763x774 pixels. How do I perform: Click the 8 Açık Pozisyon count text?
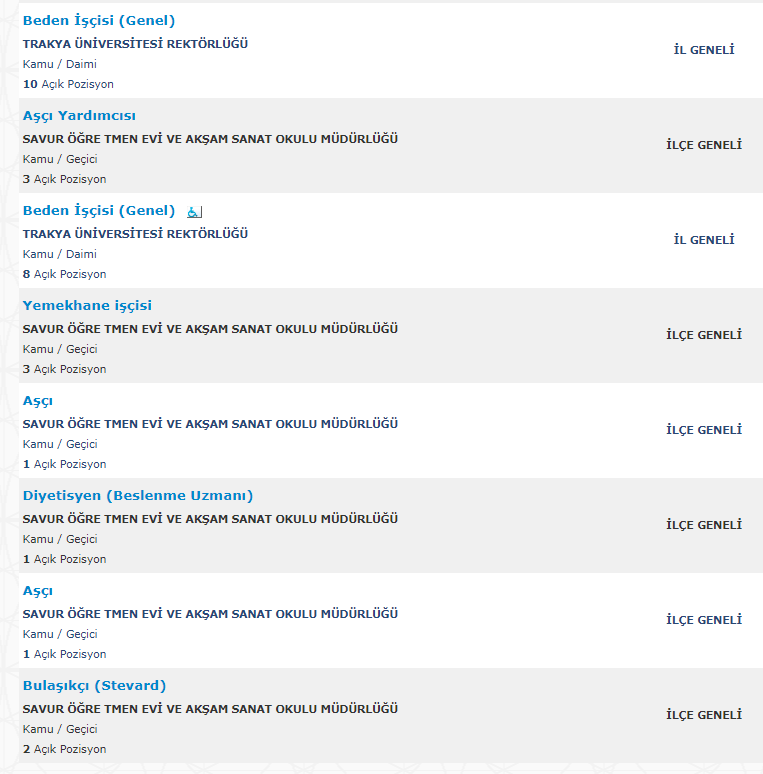tap(64, 274)
